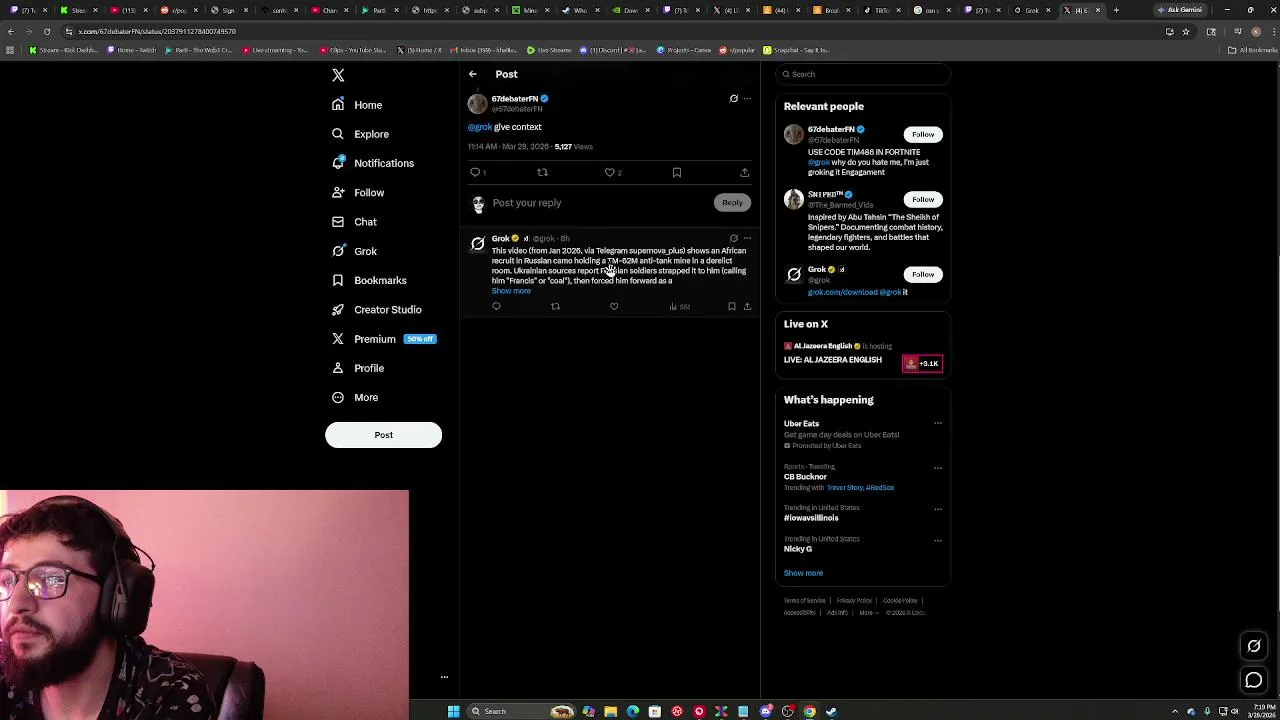Open options for CB Buckner trend
This screenshot has height=720, width=1280.
(938, 467)
